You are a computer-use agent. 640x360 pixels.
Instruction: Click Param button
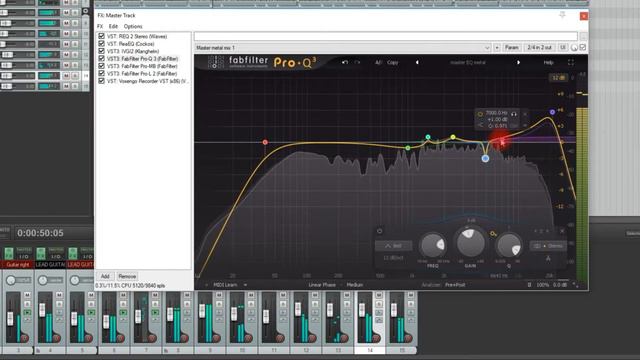pyautogui.click(x=511, y=48)
